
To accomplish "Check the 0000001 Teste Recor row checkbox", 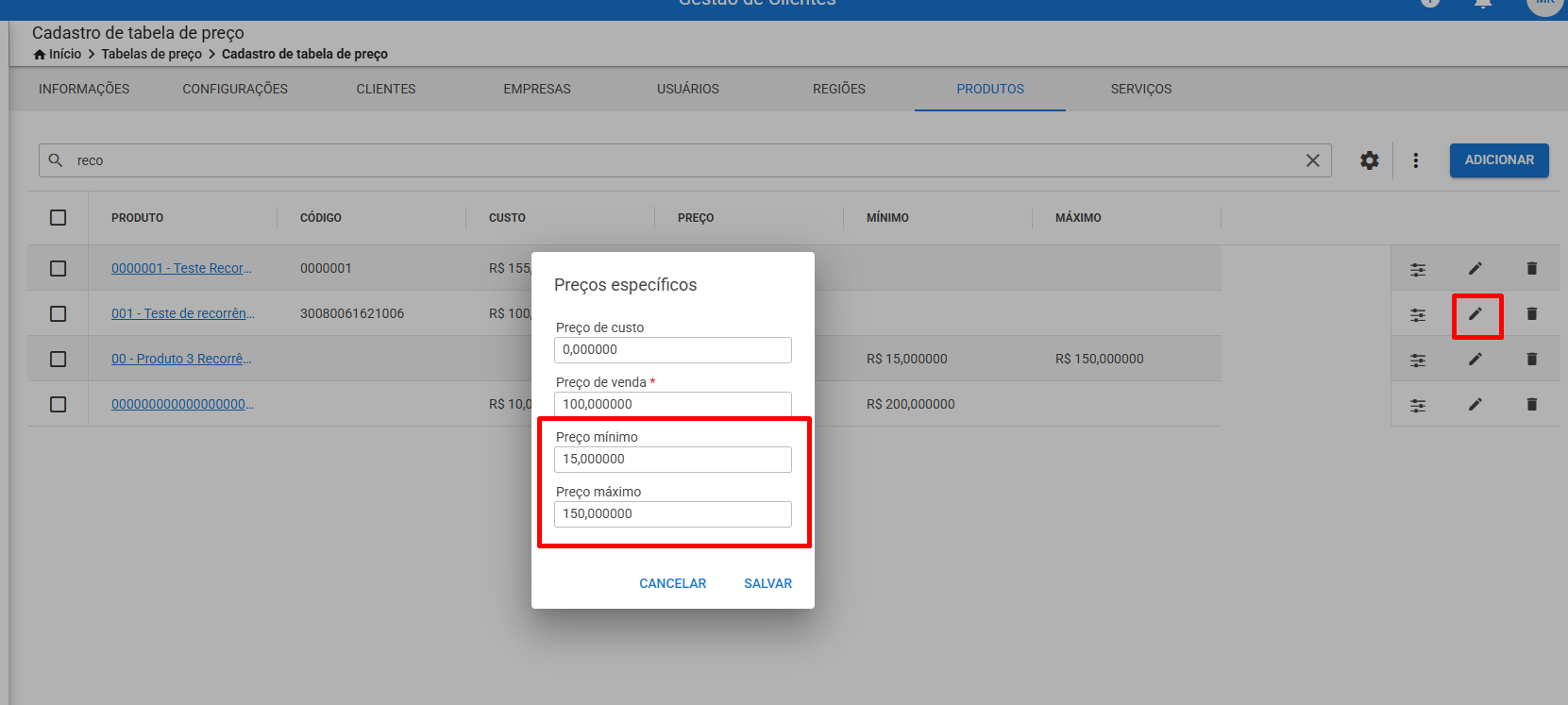I will coord(58,269).
